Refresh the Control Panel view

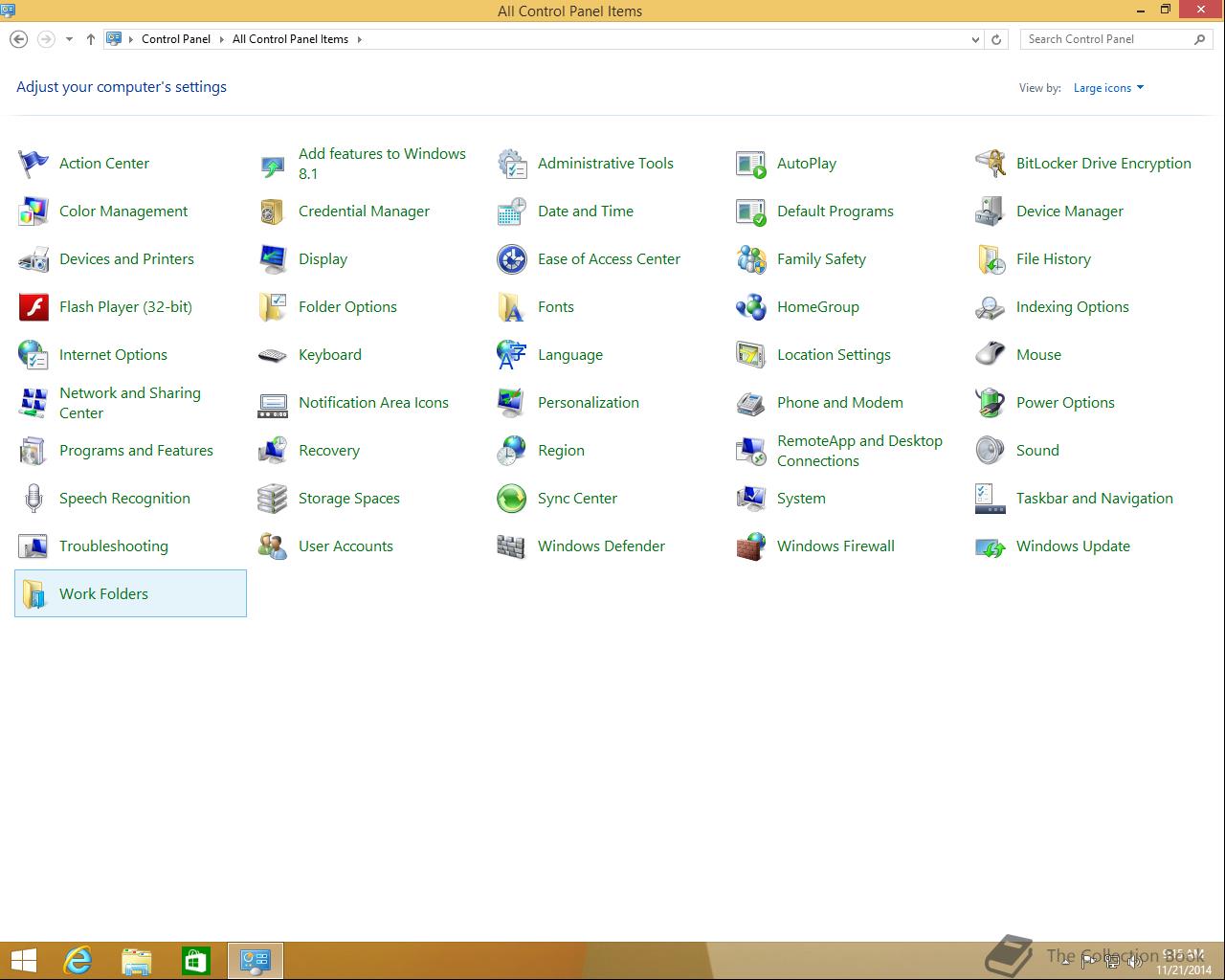tap(996, 39)
